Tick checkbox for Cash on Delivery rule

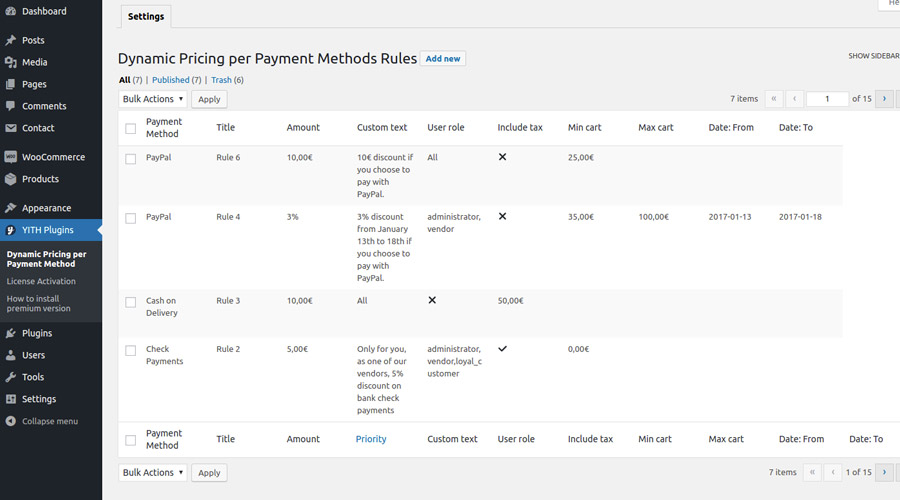click(x=131, y=302)
